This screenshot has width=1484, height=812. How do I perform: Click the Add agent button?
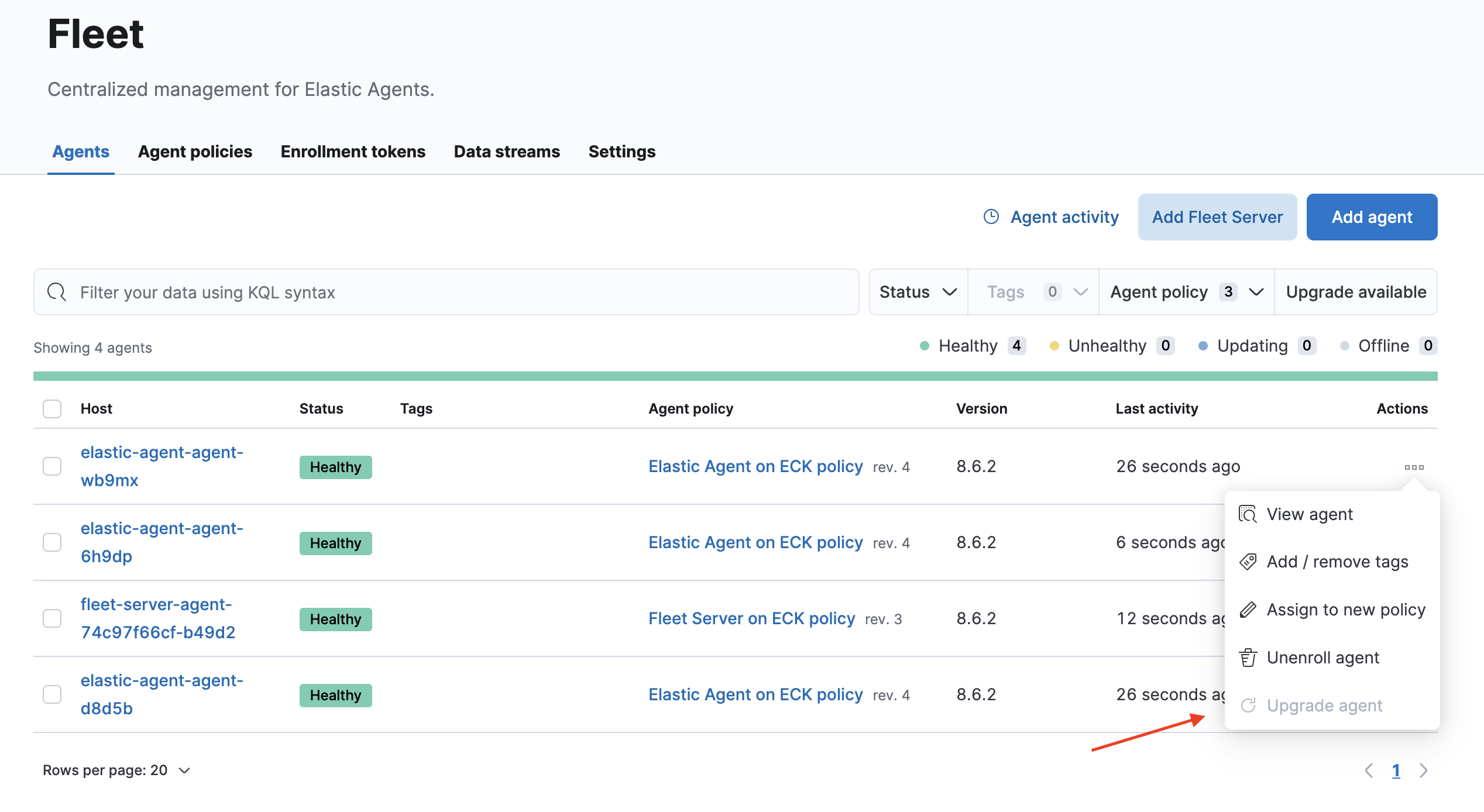pos(1371,217)
